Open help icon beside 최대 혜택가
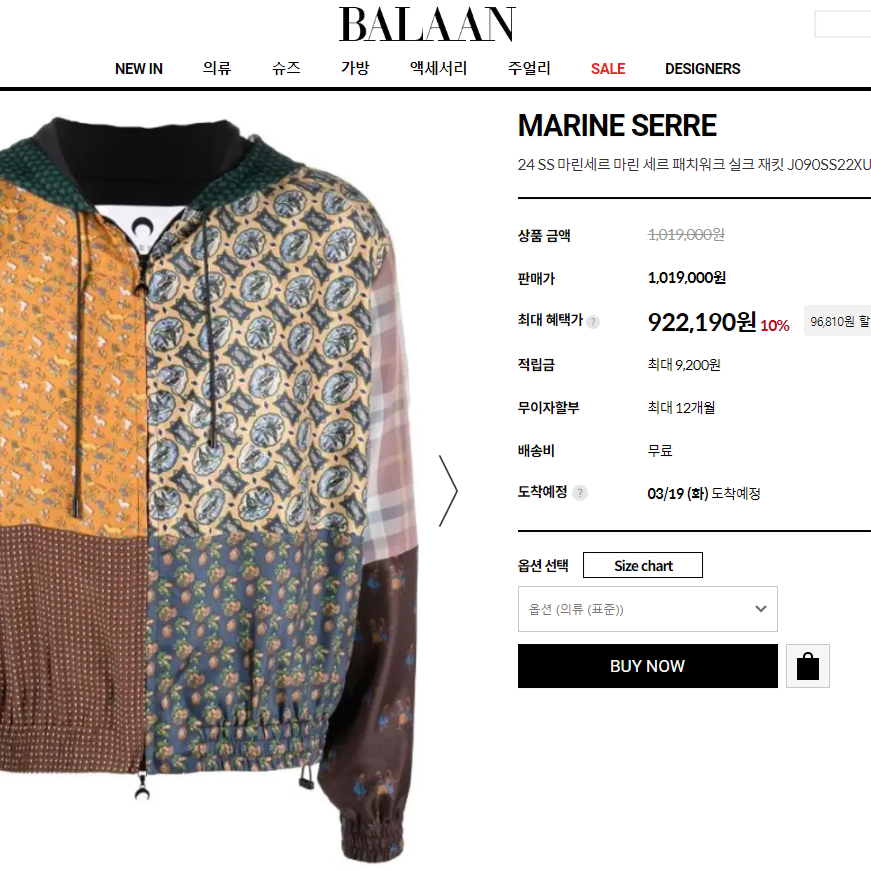This screenshot has height=871, width=871. pos(593,322)
